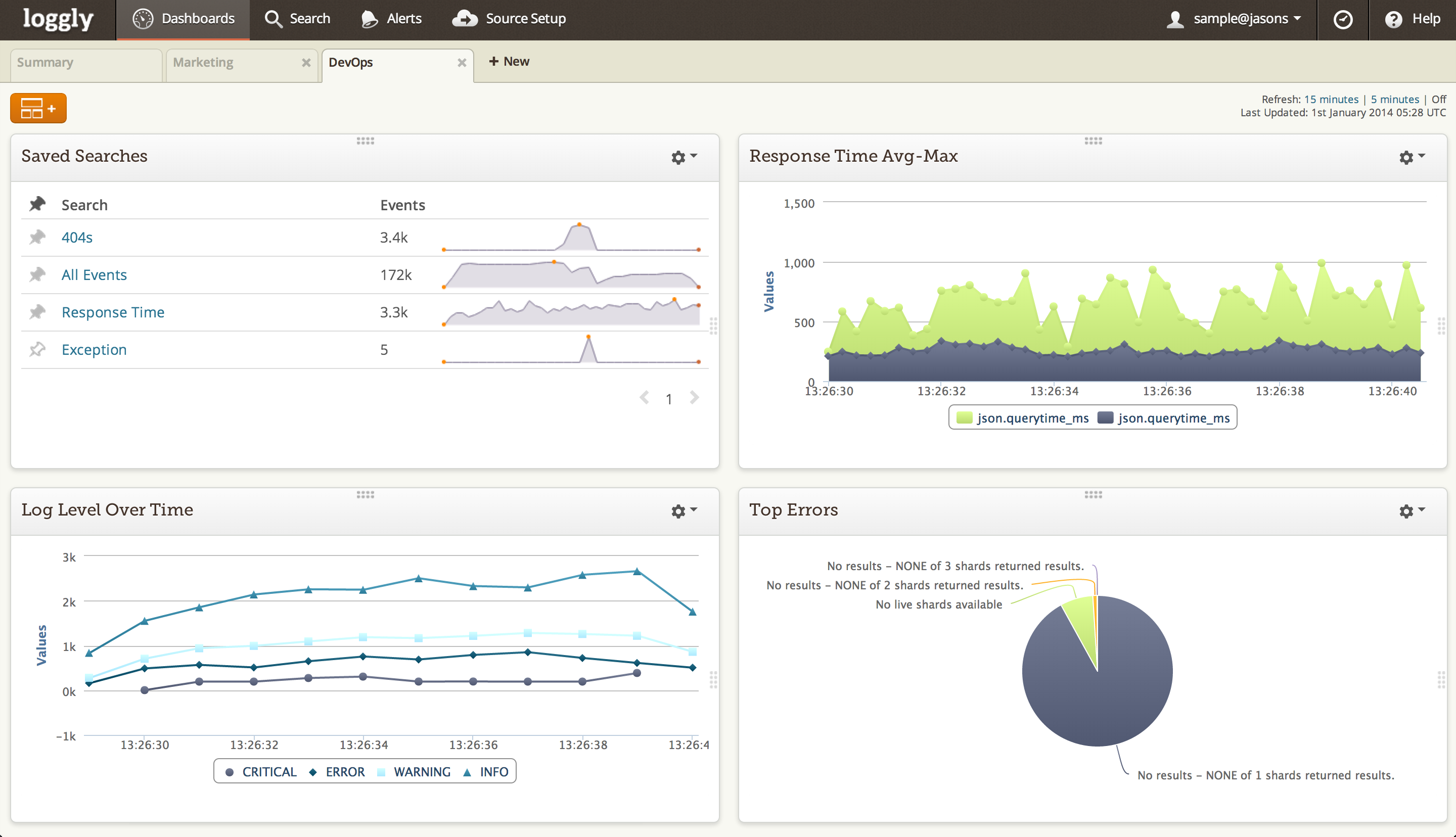This screenshot has width=1456, height=837.
Task: Open the Search page
Action: [297, 19]
